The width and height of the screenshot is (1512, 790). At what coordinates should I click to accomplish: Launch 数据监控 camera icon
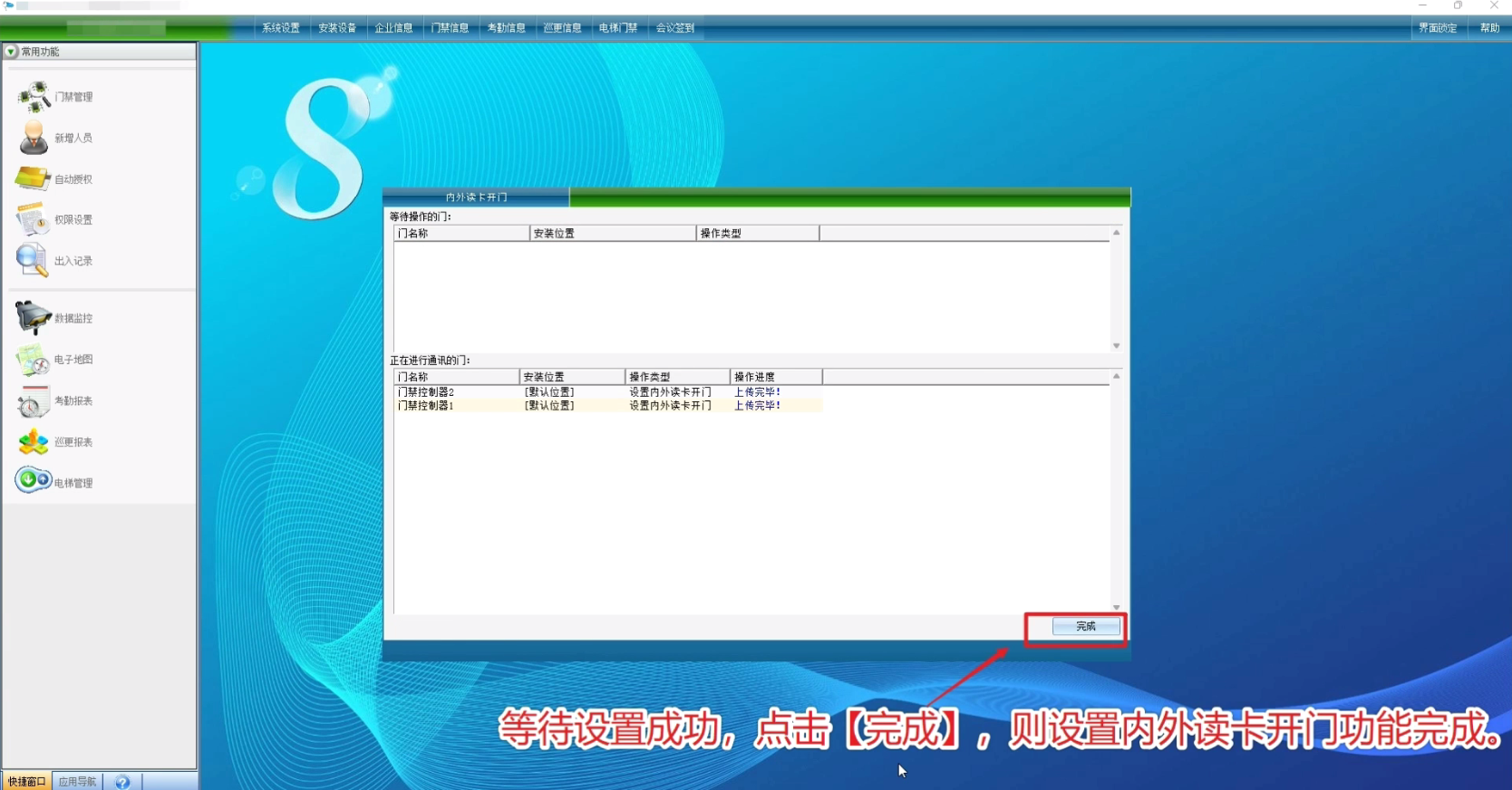33,318
